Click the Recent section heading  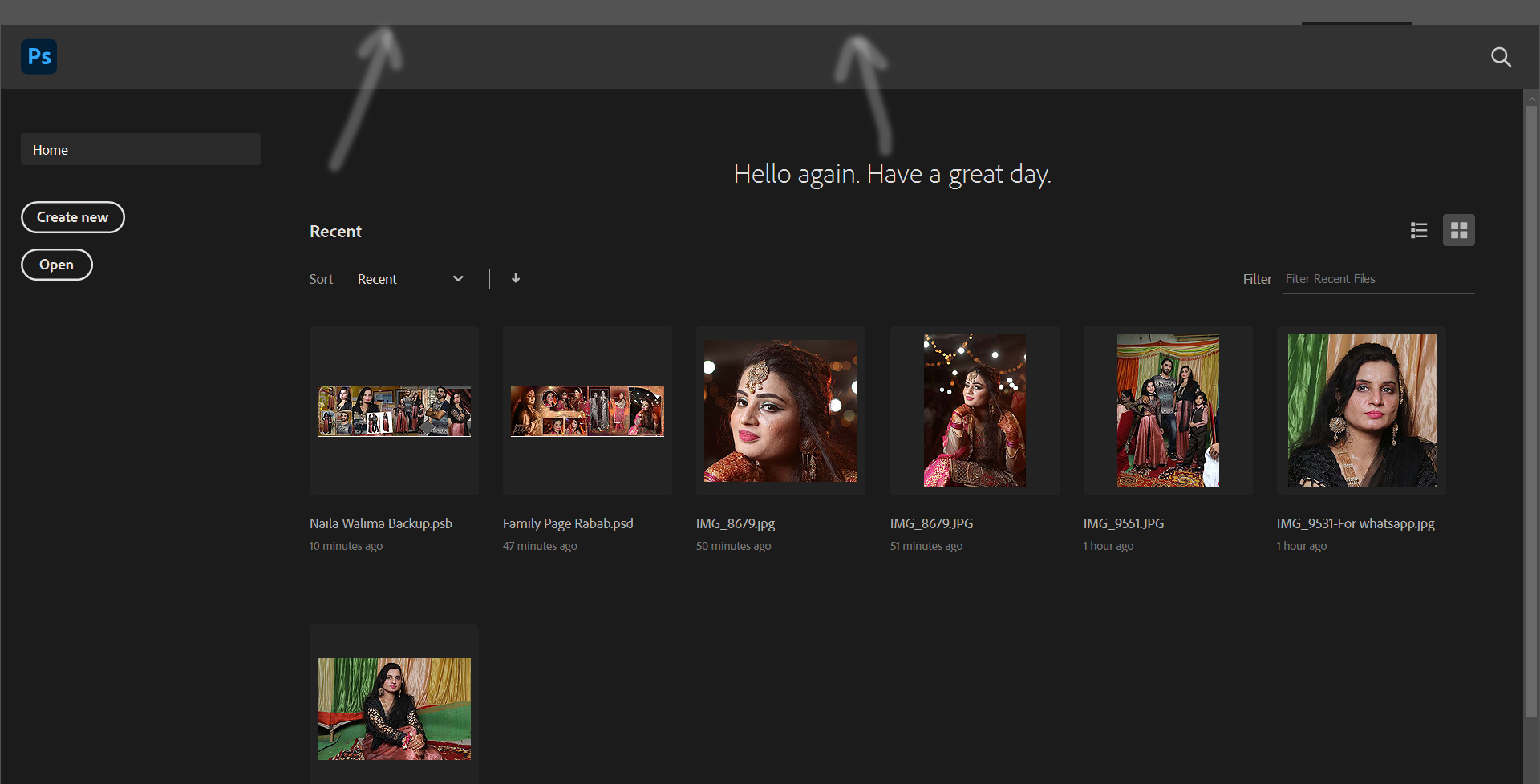[x=335, y=232]
